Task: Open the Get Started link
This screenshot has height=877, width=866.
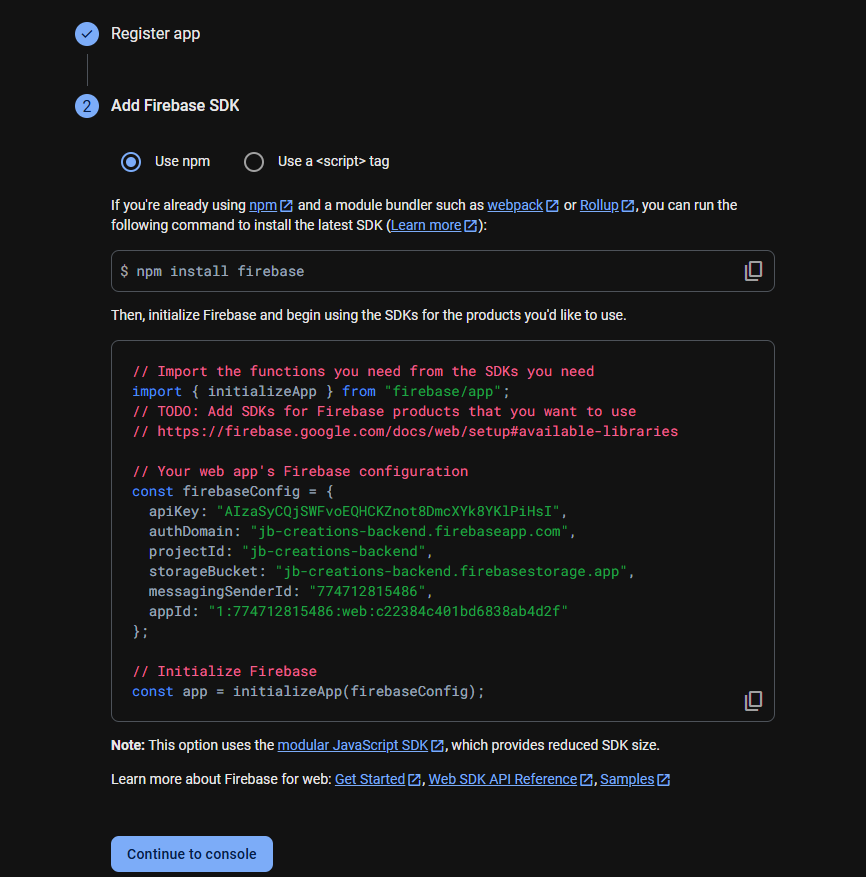Action: pos(369,779)
